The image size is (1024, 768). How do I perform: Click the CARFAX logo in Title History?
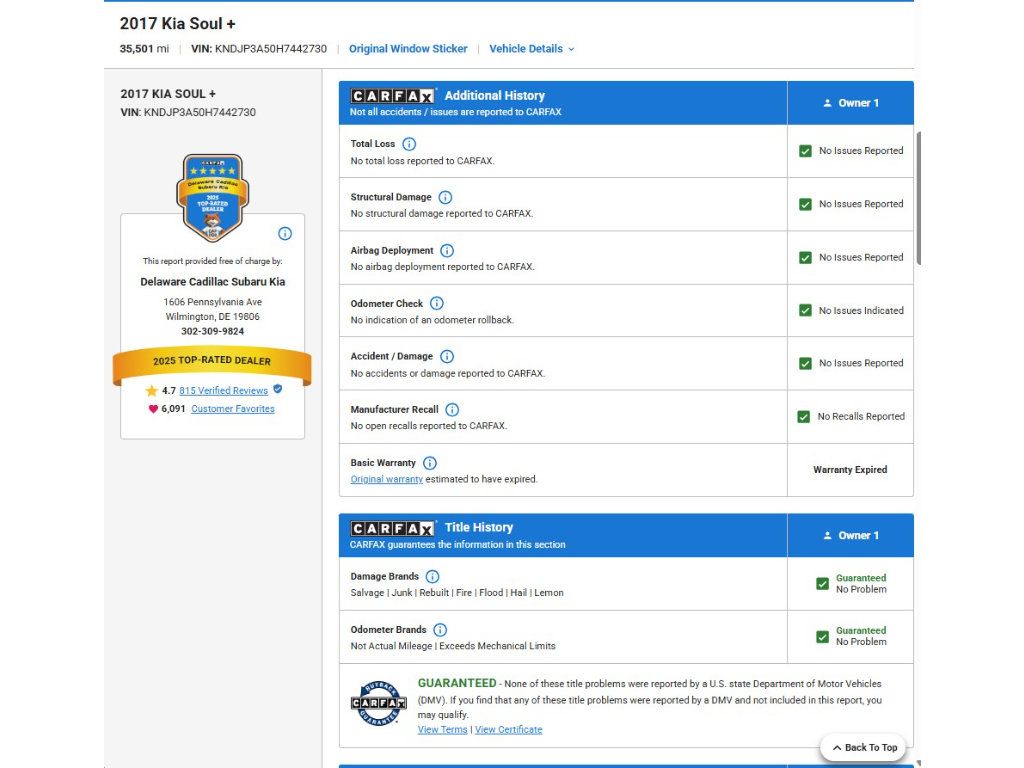(x=392, y=528)
